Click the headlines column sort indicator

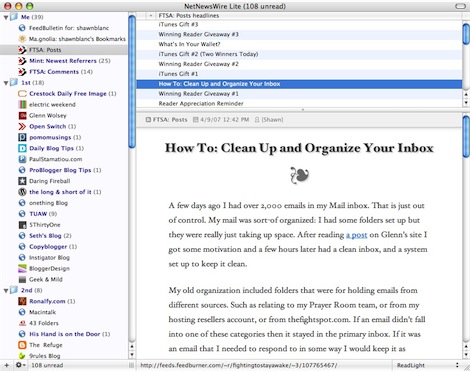click(x=151, y=16)
